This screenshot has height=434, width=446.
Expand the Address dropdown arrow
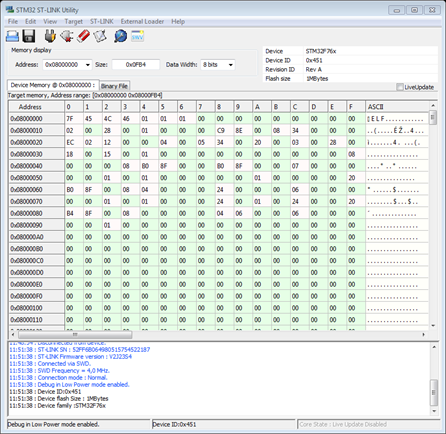click(88, 65)
